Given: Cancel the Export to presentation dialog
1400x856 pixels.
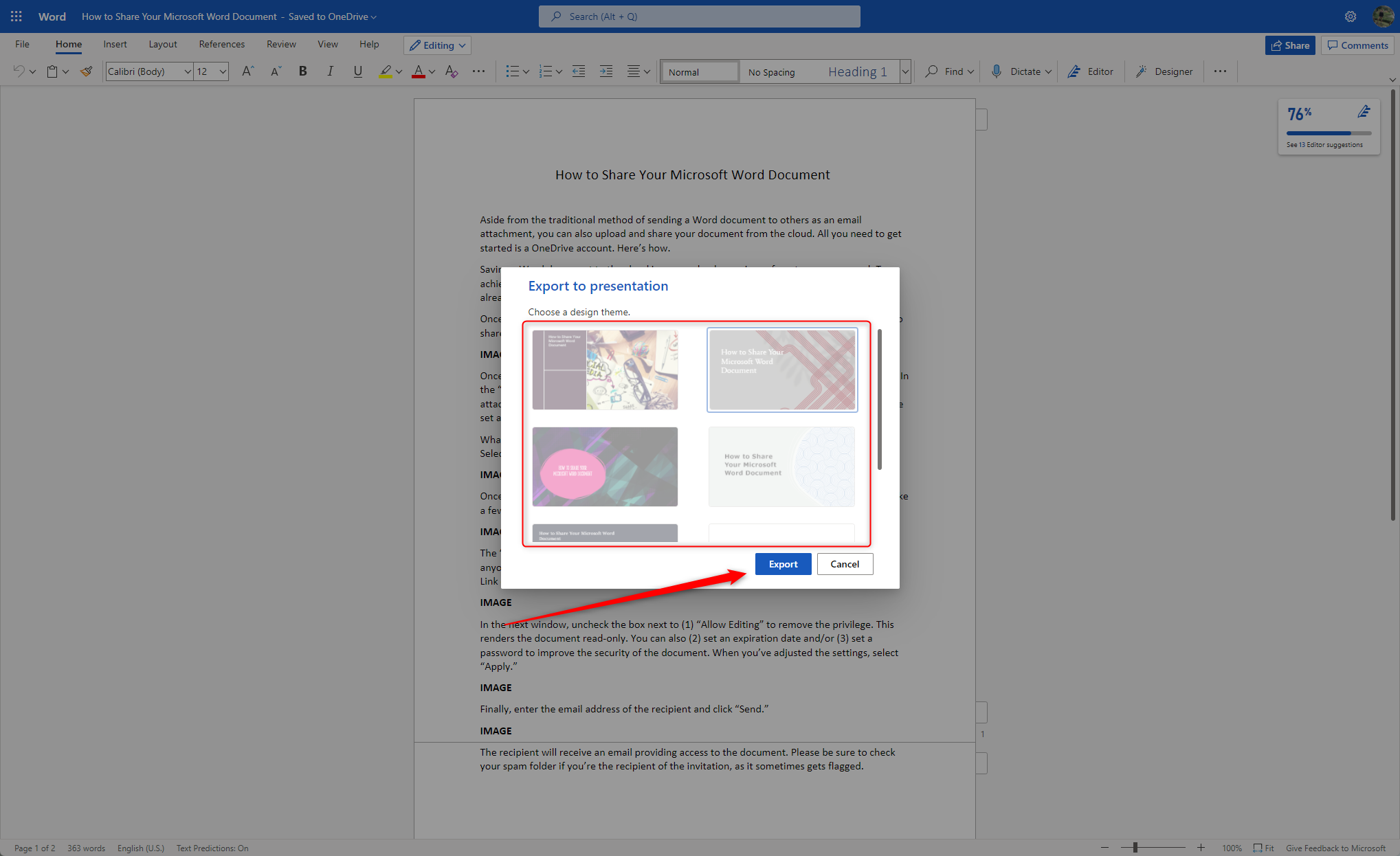Looking at the screenshot, I should pos(845,564).
